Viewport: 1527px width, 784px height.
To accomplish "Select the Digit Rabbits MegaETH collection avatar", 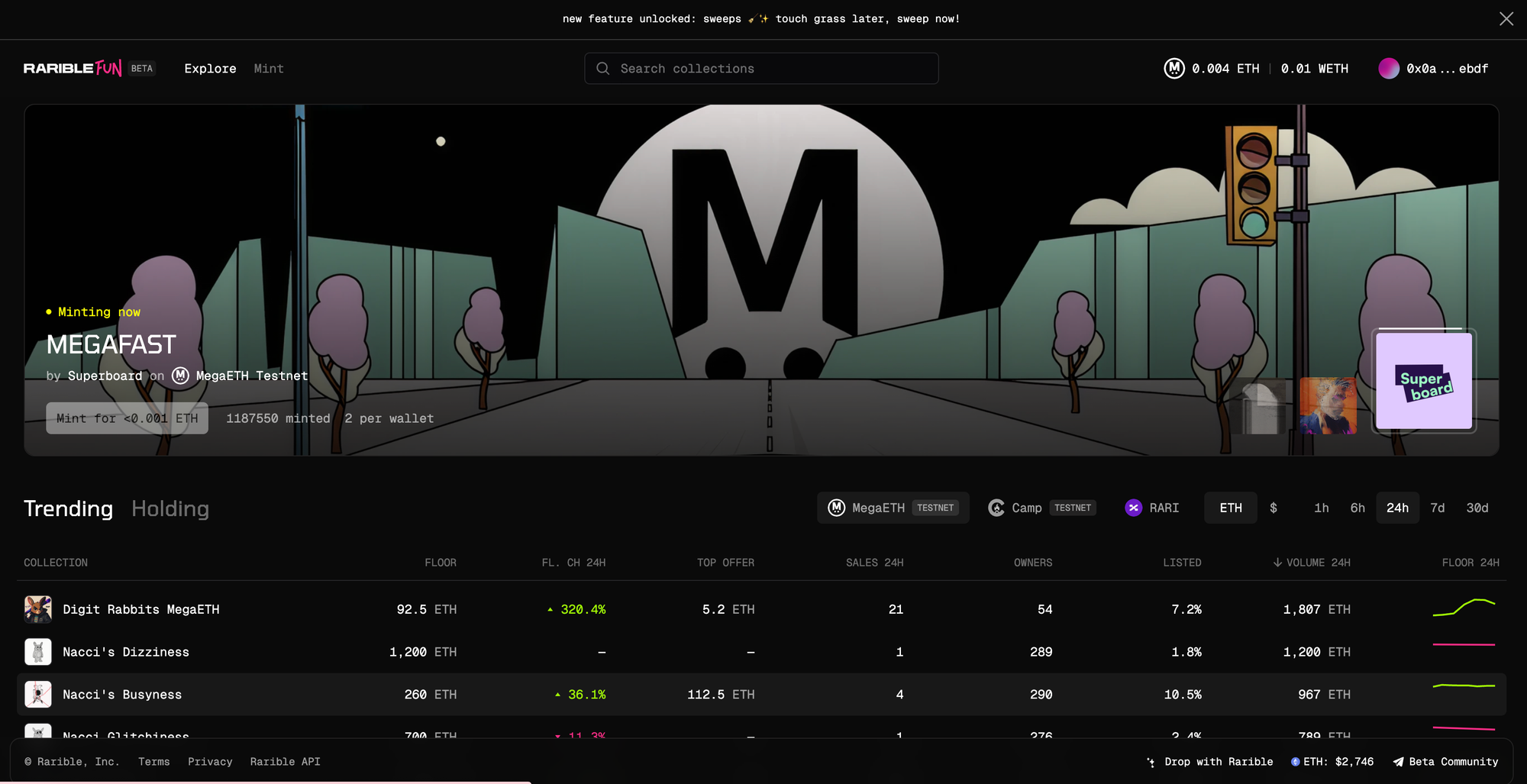I will (x=38, y=609).
